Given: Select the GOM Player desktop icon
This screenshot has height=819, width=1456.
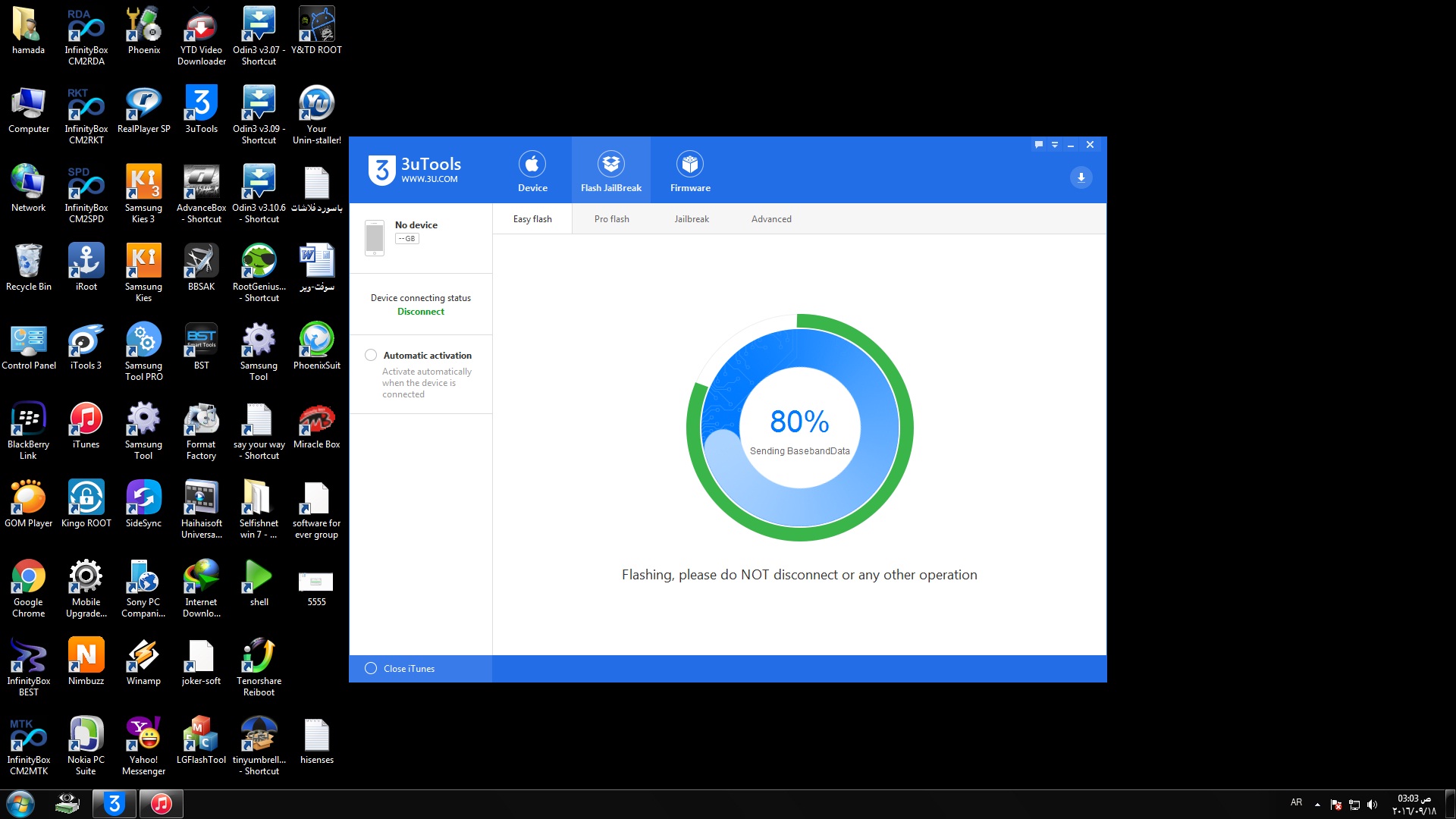Looking at the screenshot, I should coord(29,503).
